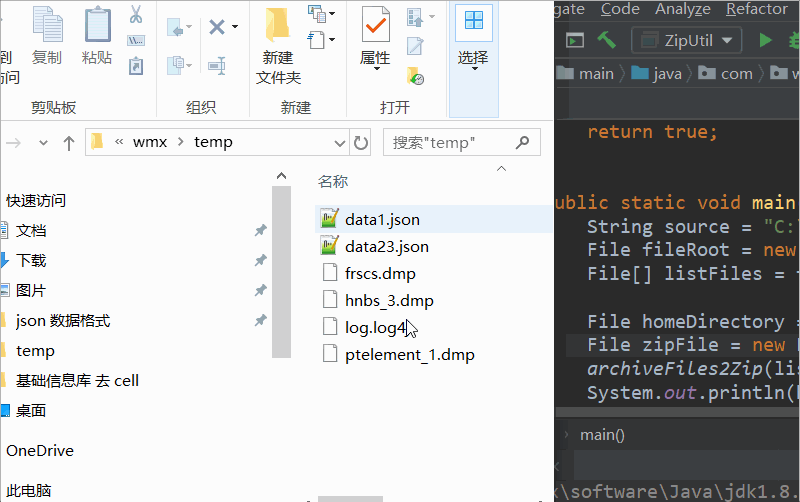The height and width of the screenshot is (502, 800).
Task: Click the Paste shortcut icon in clipboard group
Action: point(136,66)
